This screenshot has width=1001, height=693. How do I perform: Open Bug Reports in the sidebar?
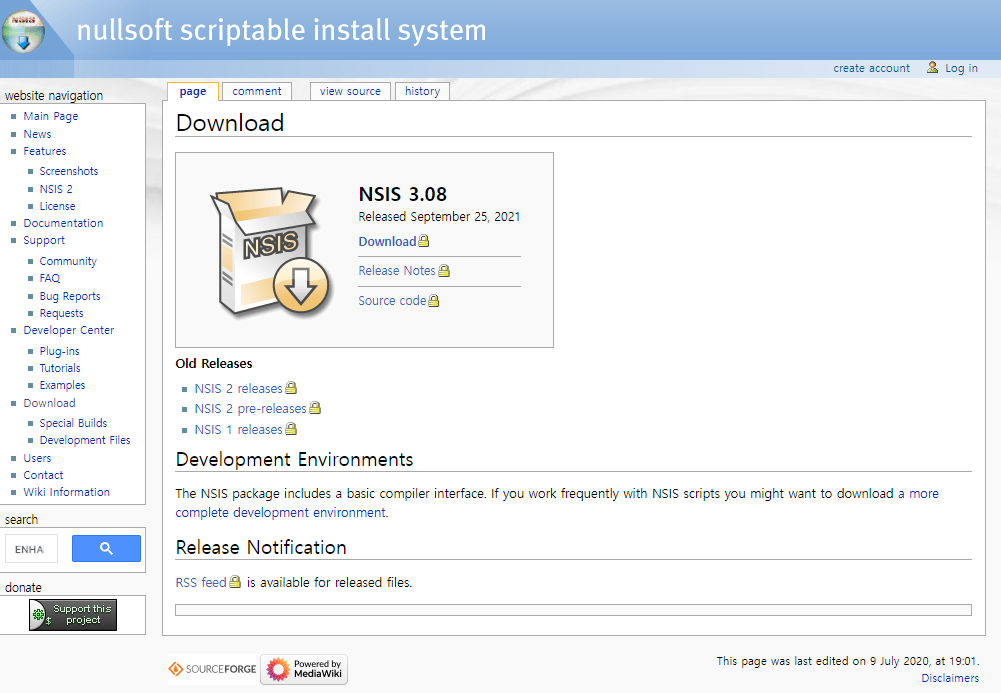[x=70, y=296]
